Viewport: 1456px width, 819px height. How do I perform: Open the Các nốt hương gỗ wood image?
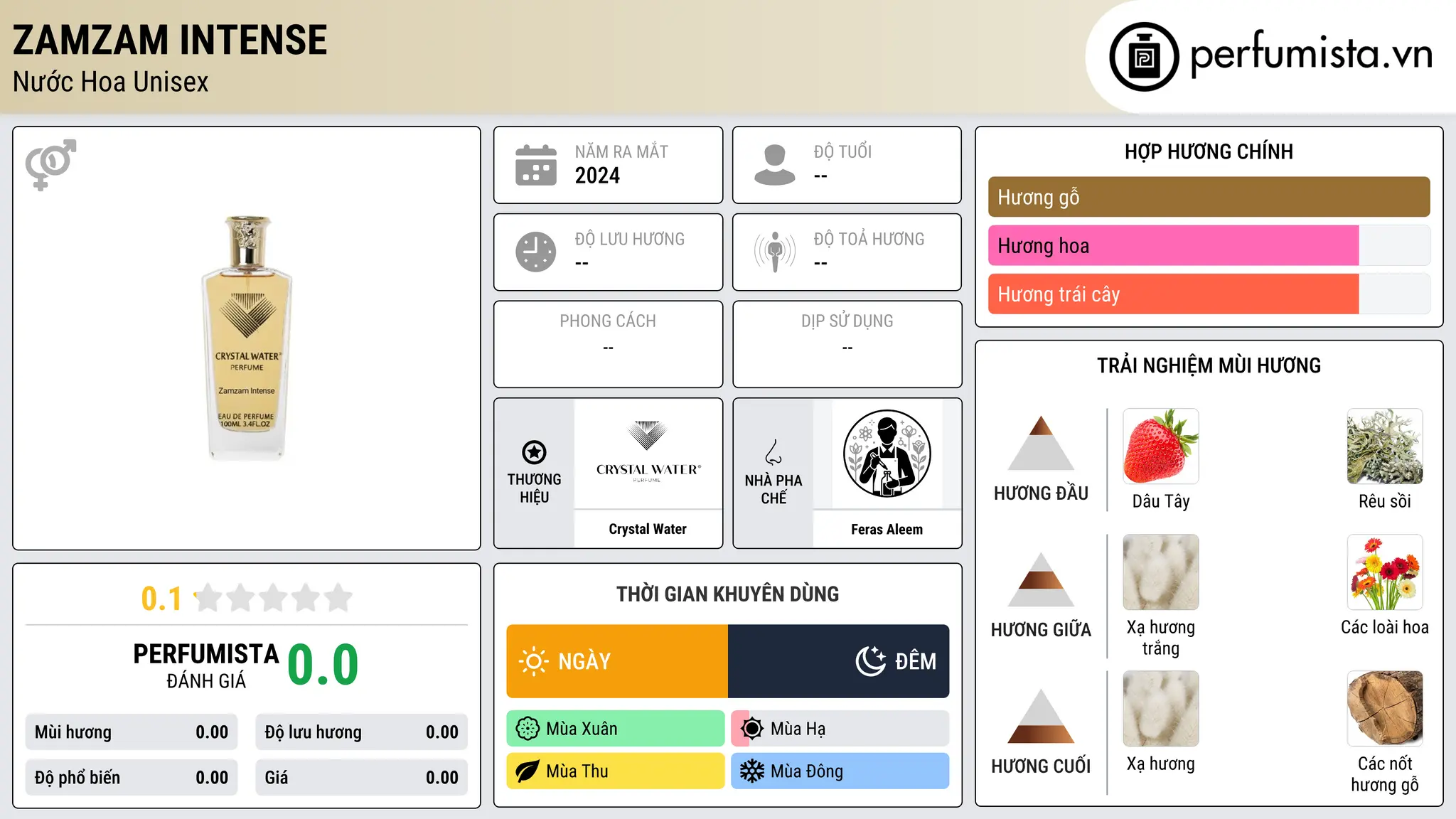coord(1385,709)
